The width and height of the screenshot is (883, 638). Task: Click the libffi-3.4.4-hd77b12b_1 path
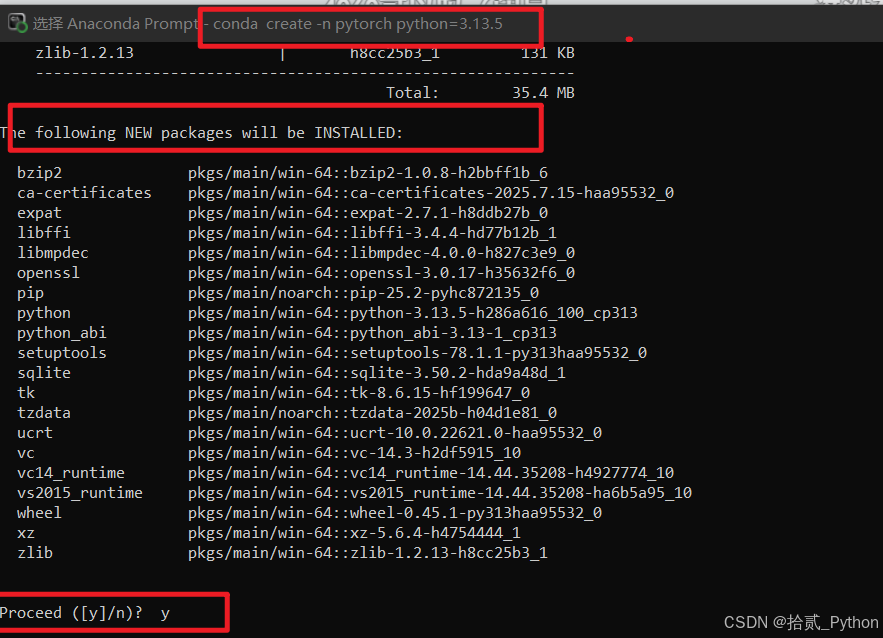[372, 233]
